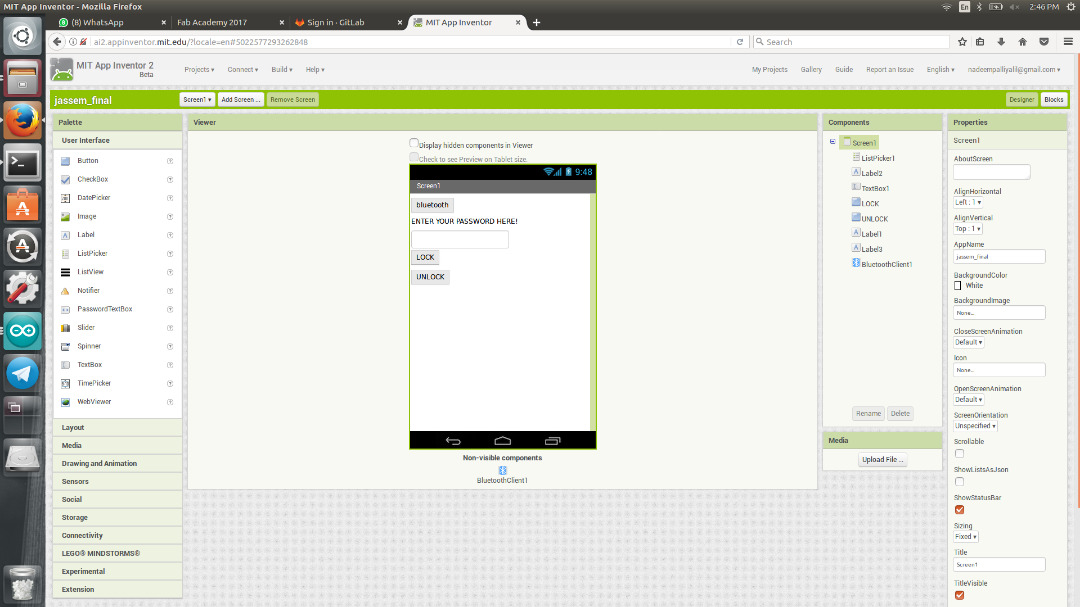
Task: Click the White BackgroundColor swatch
Action: click(957, 285)
